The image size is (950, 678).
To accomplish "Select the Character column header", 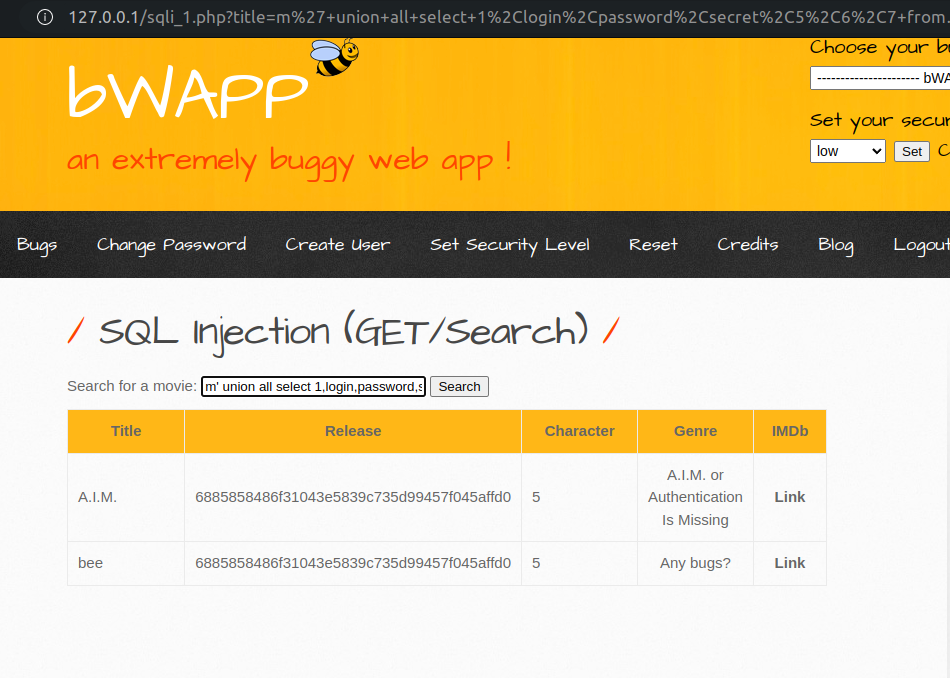I will pos(579,431).
